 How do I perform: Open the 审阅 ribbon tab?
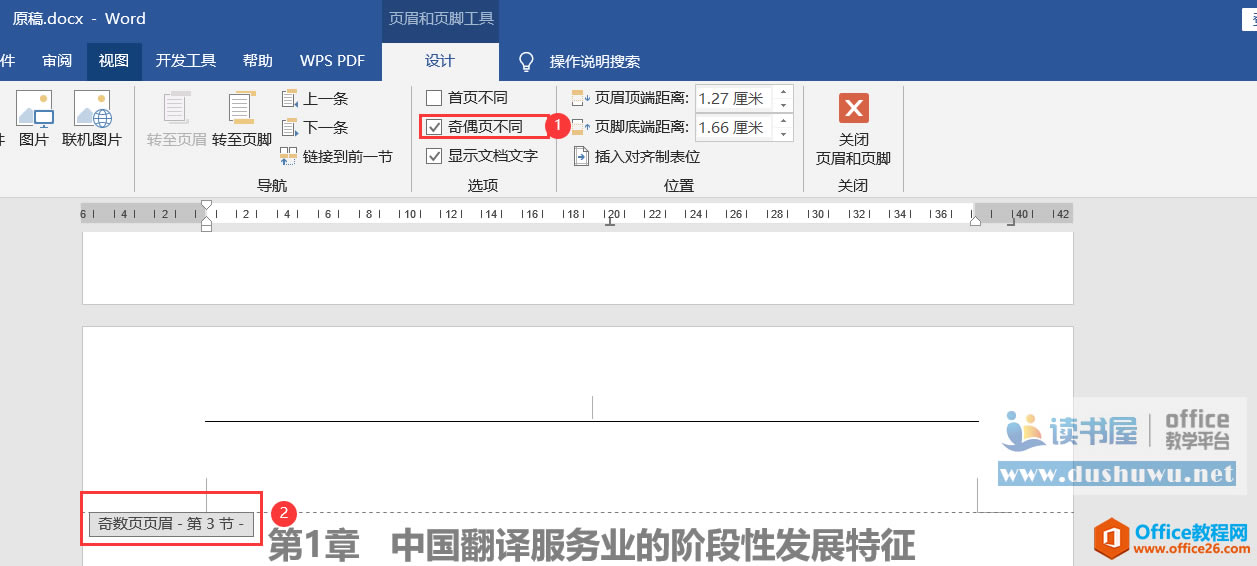[57, 61]
